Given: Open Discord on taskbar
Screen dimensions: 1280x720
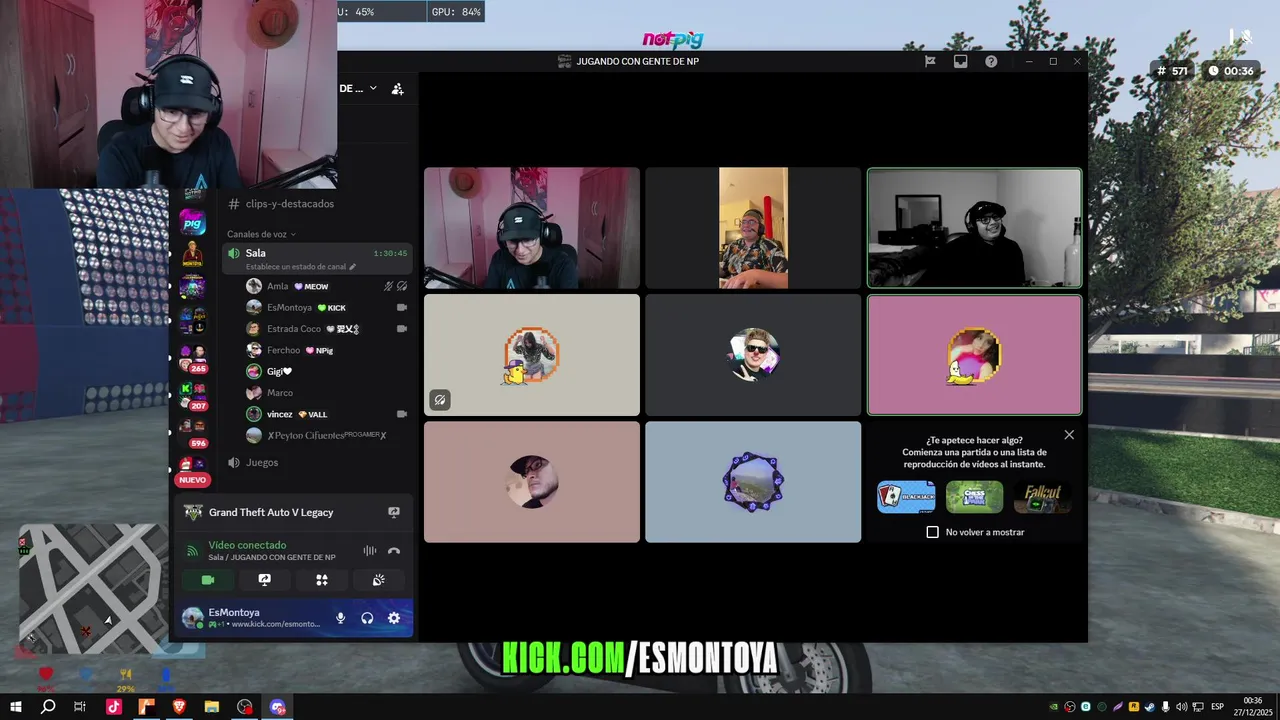Looking at the screenshot, I should coord(277,707).
